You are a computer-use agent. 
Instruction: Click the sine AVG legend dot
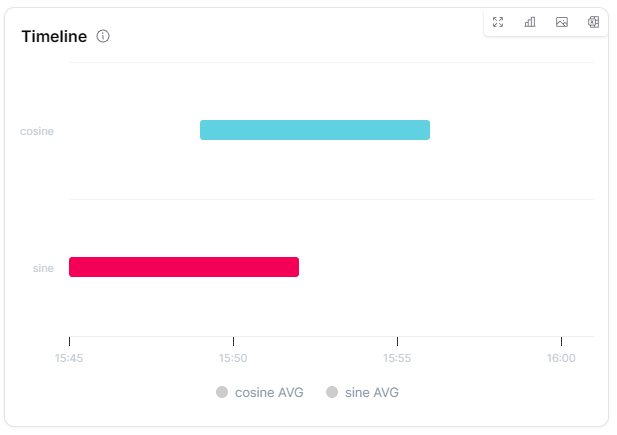point(332,392)
